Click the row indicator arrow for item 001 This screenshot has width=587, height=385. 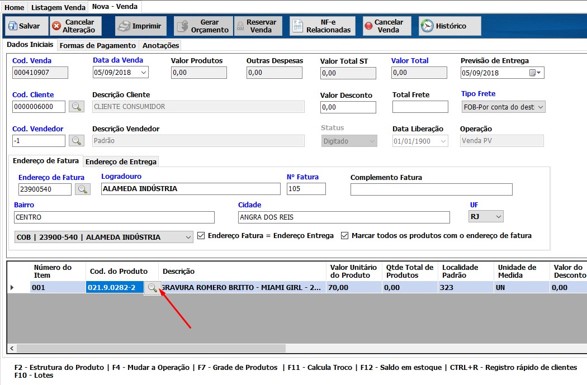12,288
